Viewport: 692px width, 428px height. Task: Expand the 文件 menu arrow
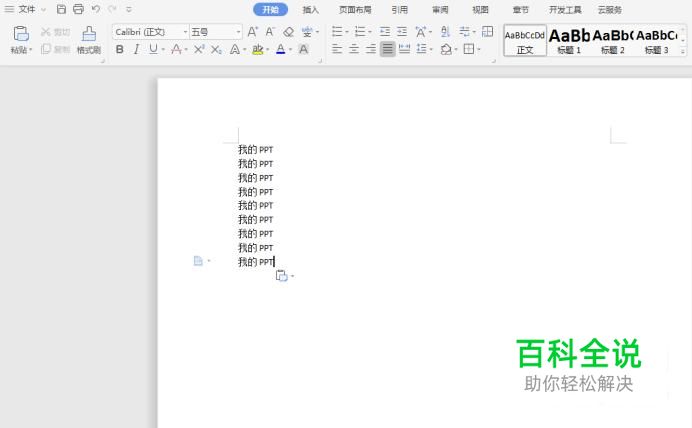43,9
